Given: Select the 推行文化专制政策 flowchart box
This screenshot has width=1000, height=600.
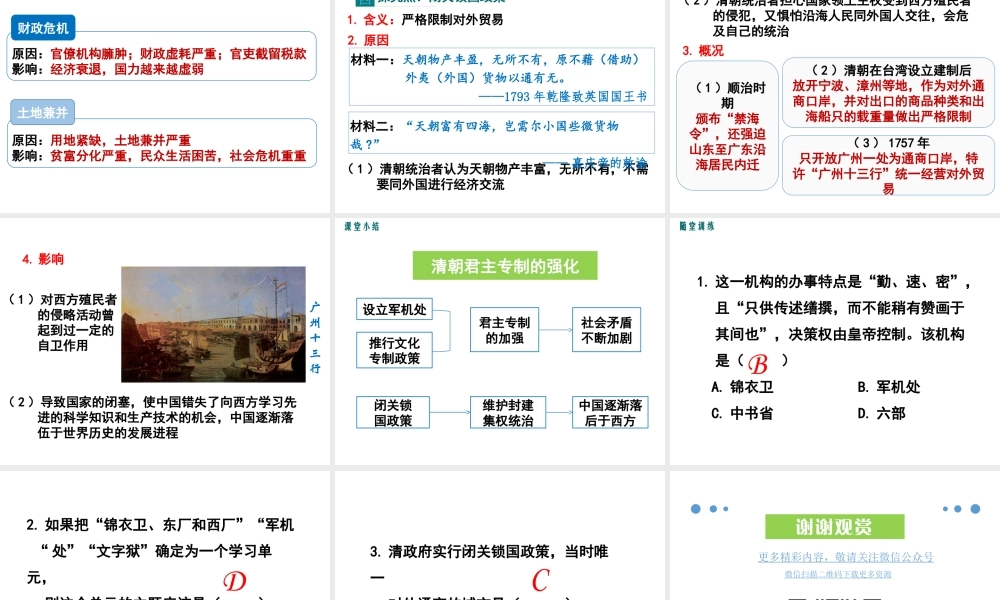Looking at the screenshot, I should [394, 350].
